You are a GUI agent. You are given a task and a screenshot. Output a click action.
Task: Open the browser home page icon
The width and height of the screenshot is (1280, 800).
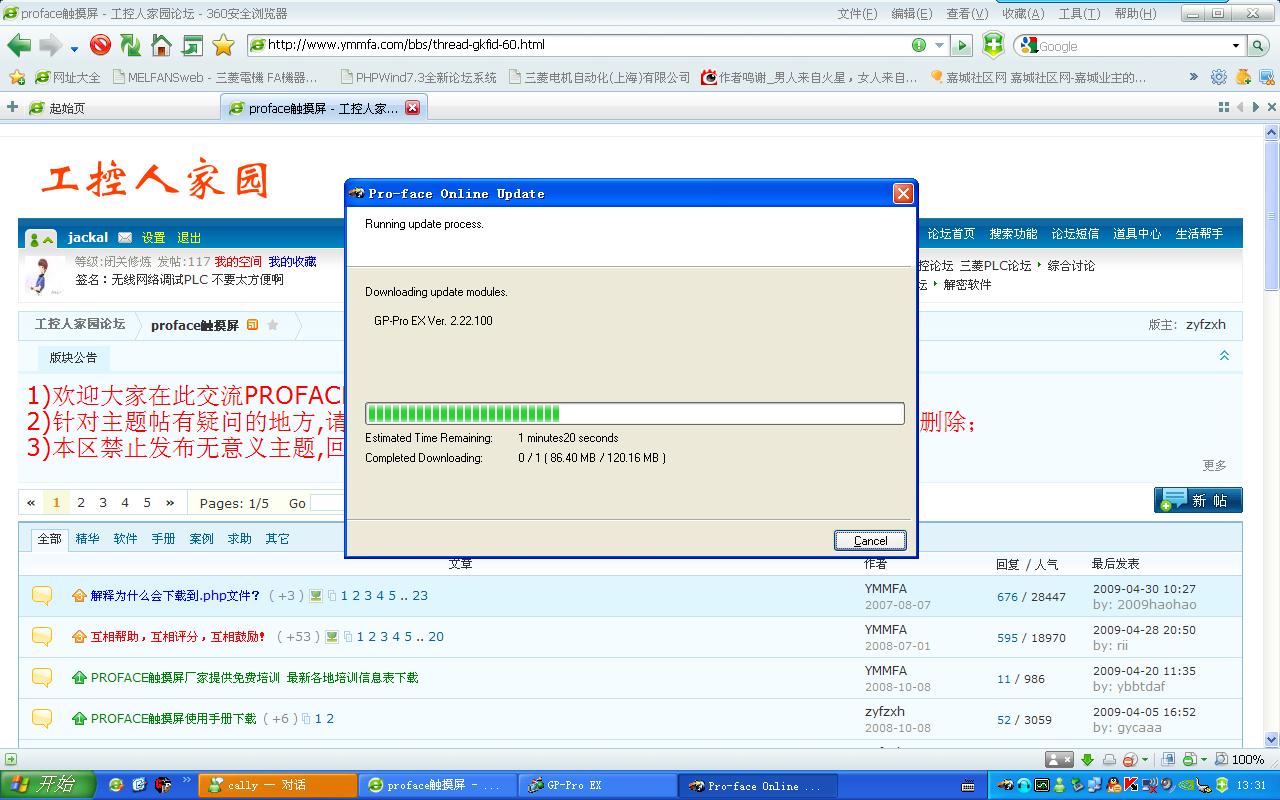(161, 45)
